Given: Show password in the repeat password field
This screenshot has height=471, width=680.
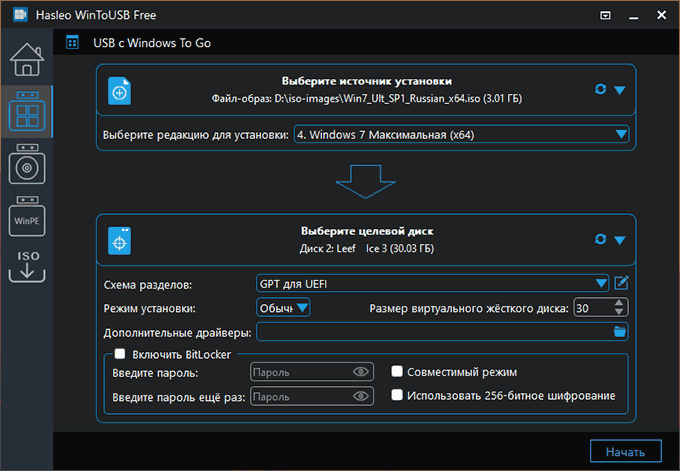Looking at the screenshot, I should (360, 396).
